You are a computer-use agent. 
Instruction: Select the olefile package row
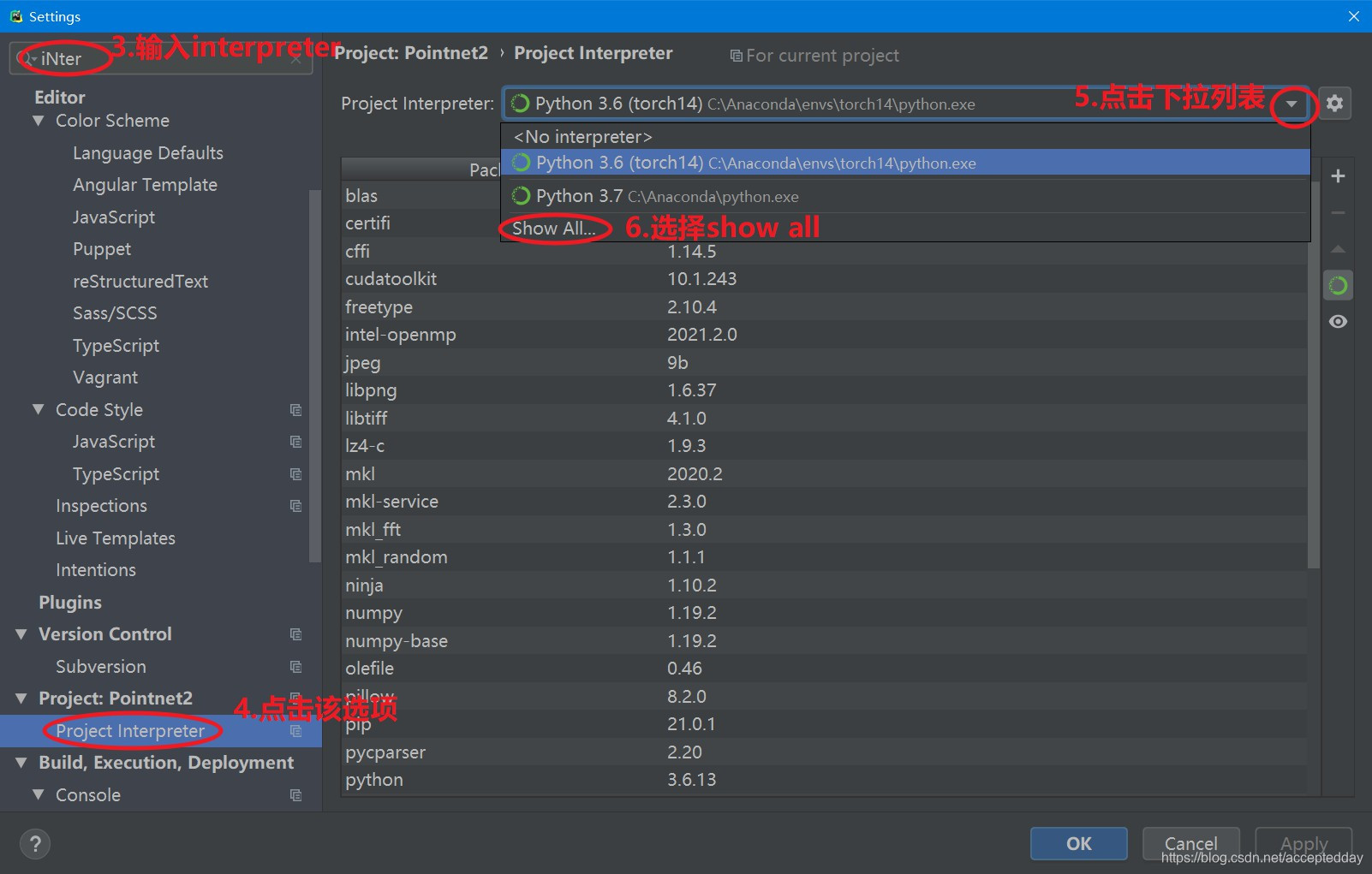(824, 669)
